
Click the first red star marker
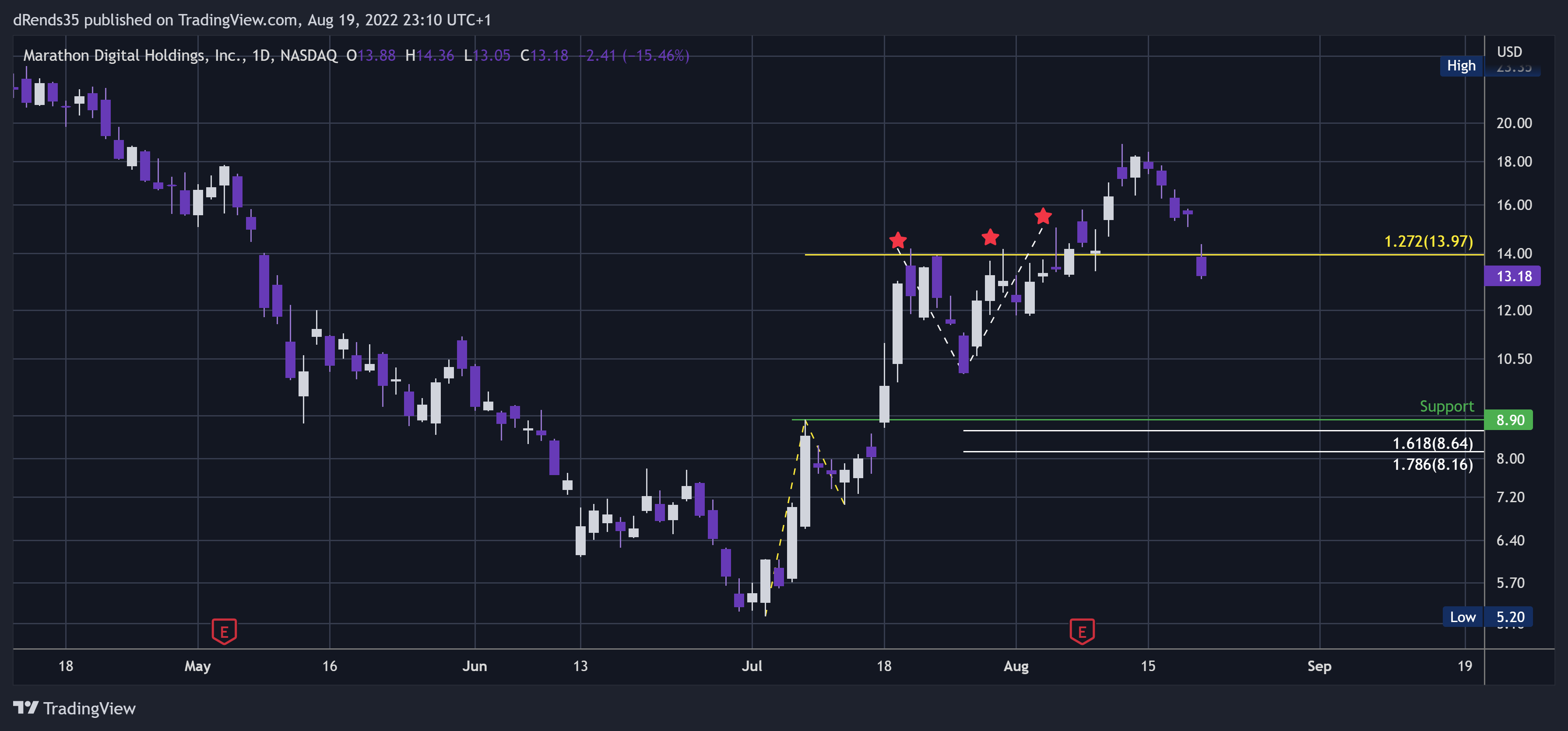[897, 240]
